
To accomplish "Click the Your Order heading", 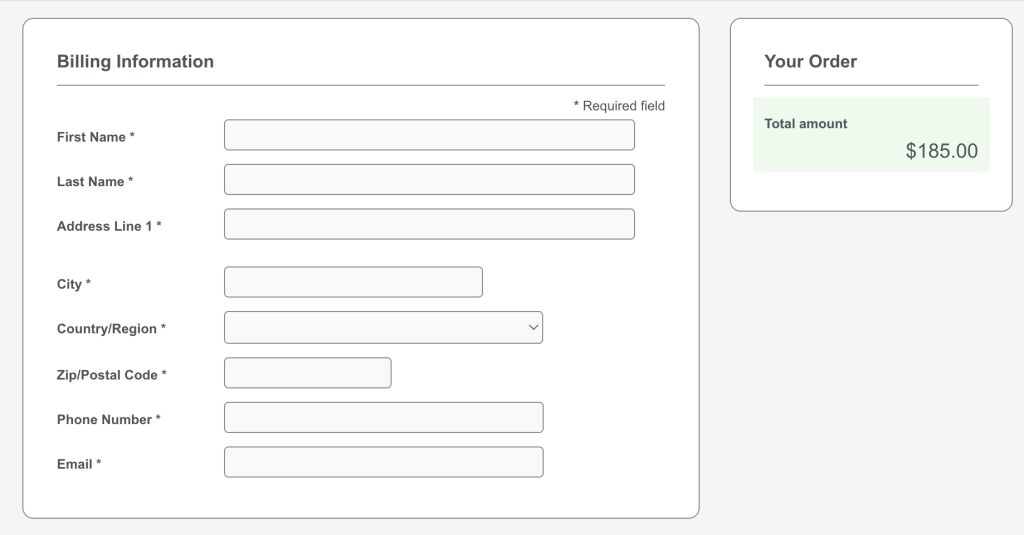I will click(x=810, y=61).
